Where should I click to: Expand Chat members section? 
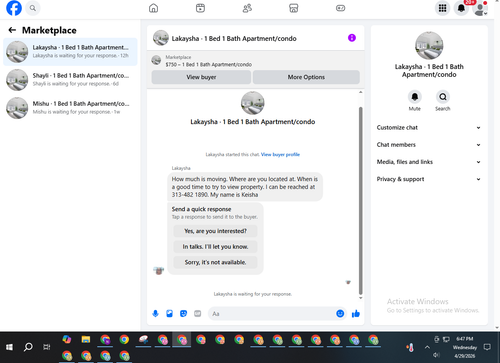tap(429, 145)
